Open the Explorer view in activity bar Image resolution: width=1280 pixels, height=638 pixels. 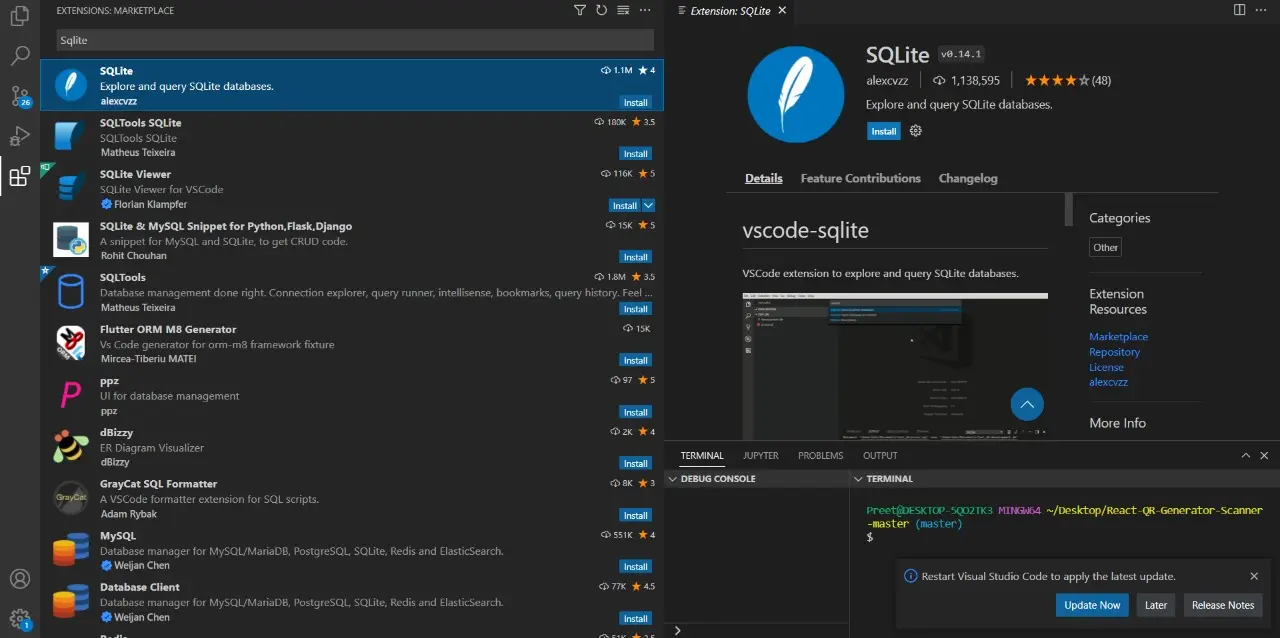pyautogui.click(x=19, y=16)
